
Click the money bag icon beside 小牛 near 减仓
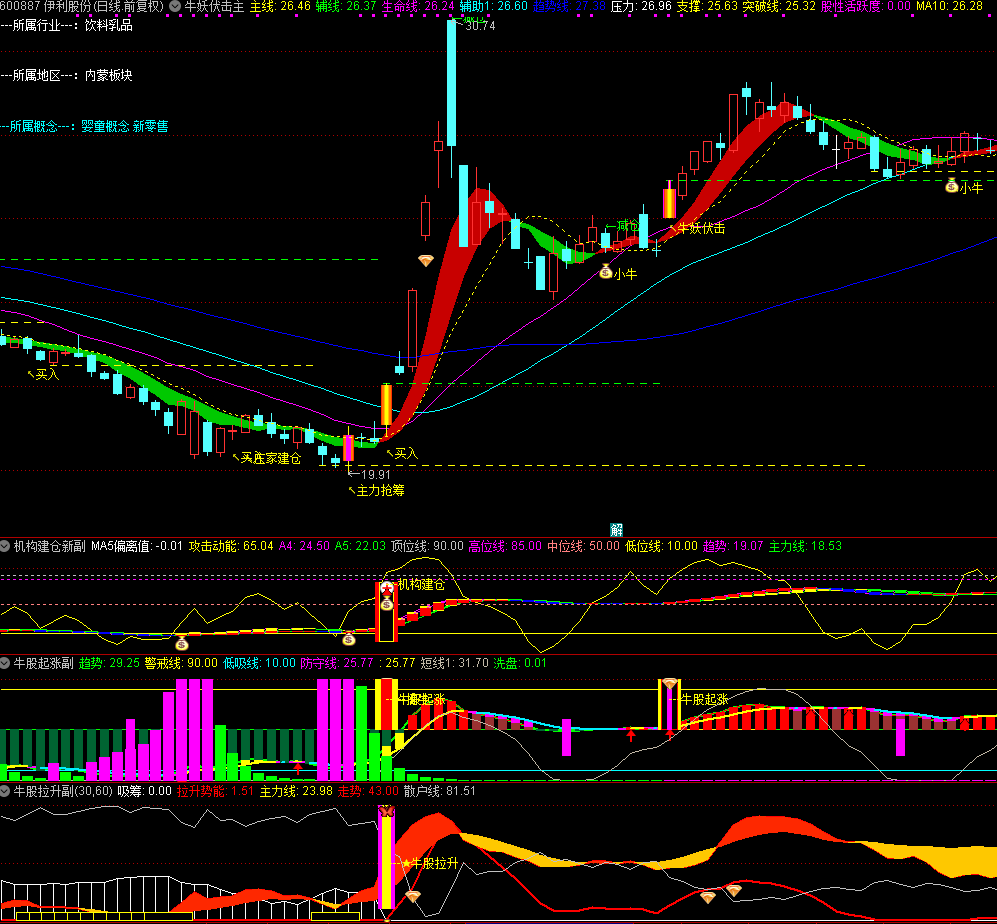coord(605,271)
